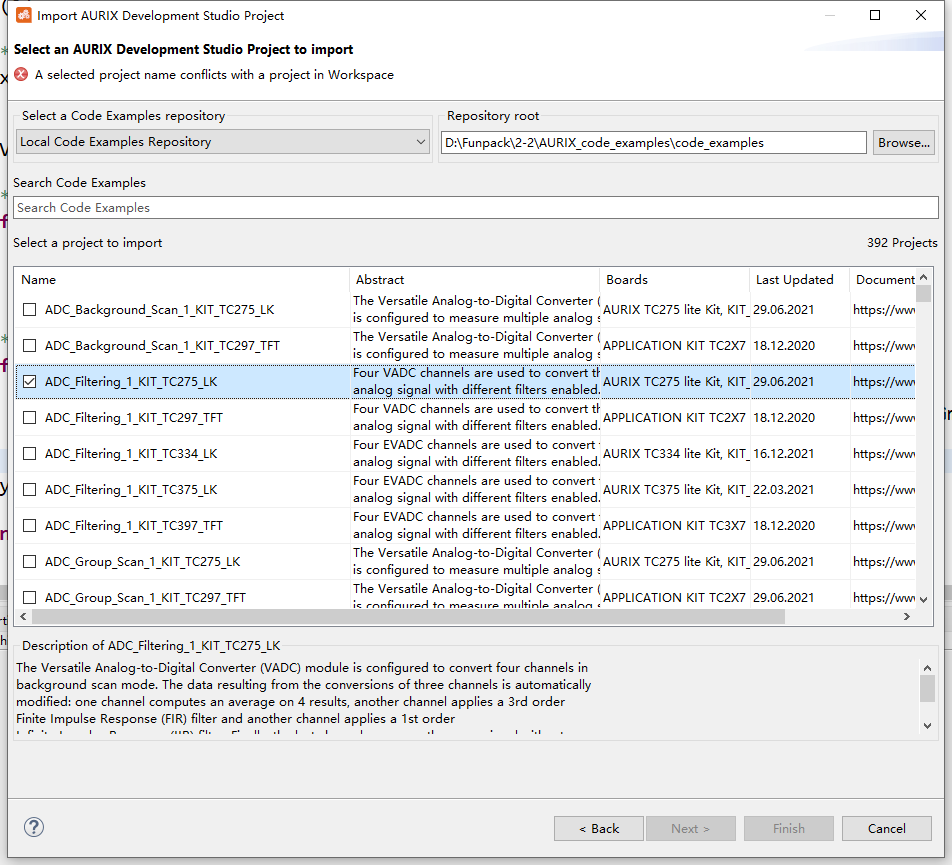Maximize the import dialog window
952x865 pixels.
point(875,15)
